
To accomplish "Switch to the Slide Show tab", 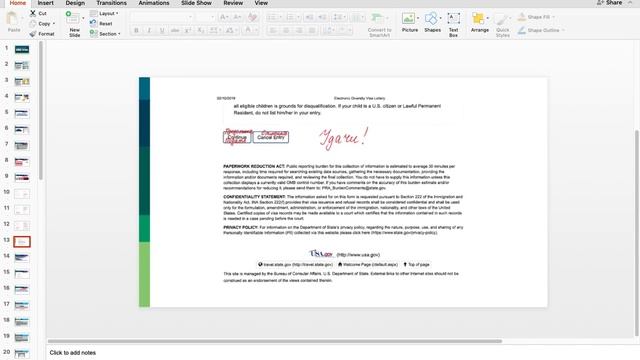I will point(196,3).
